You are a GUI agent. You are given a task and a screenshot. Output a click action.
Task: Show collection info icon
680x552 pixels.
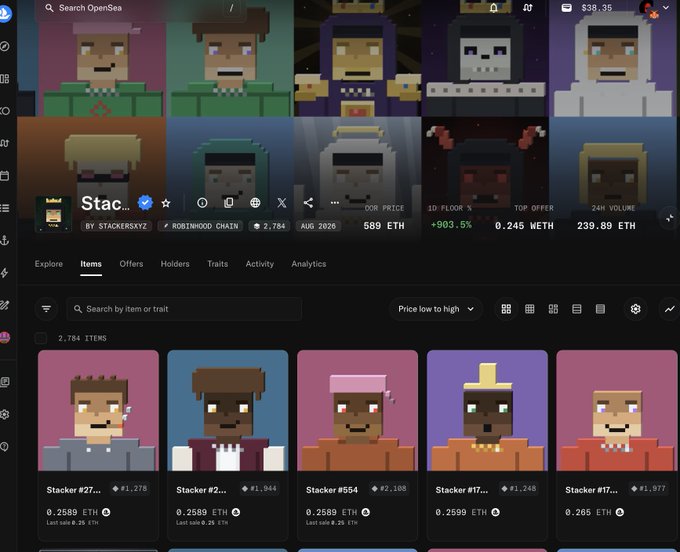[x=202, y=203]
